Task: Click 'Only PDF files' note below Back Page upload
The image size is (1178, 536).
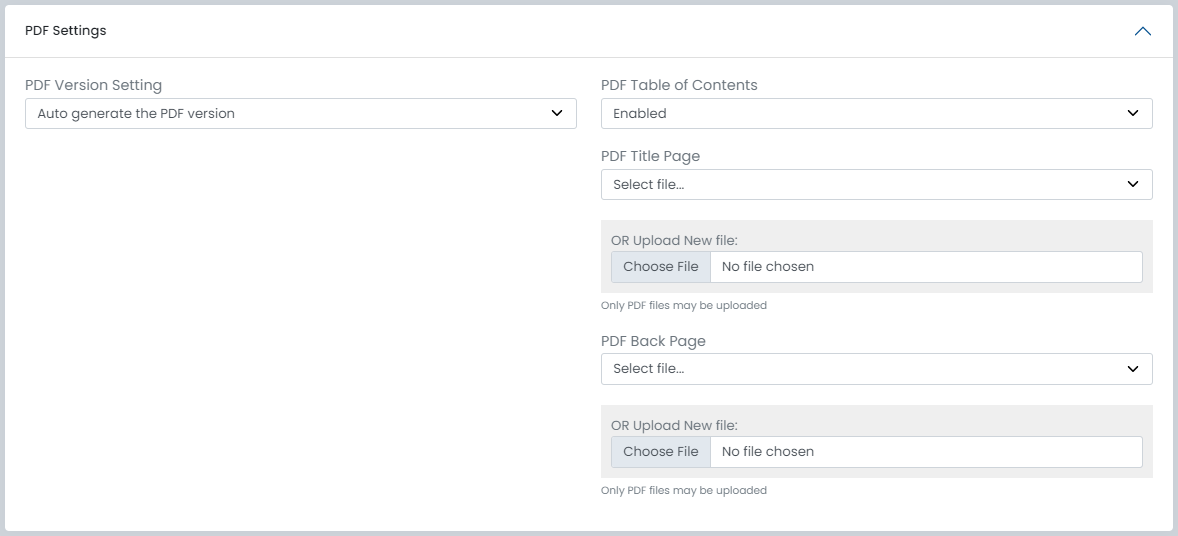Action: [x=684, y=491]
